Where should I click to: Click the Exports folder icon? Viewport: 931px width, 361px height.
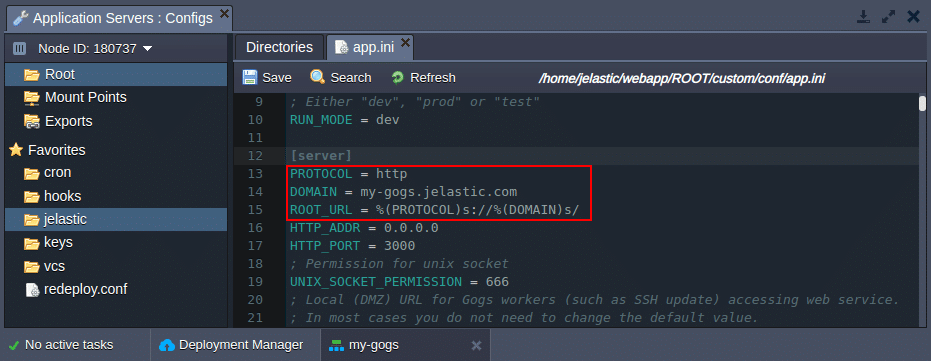pos(31,121)
